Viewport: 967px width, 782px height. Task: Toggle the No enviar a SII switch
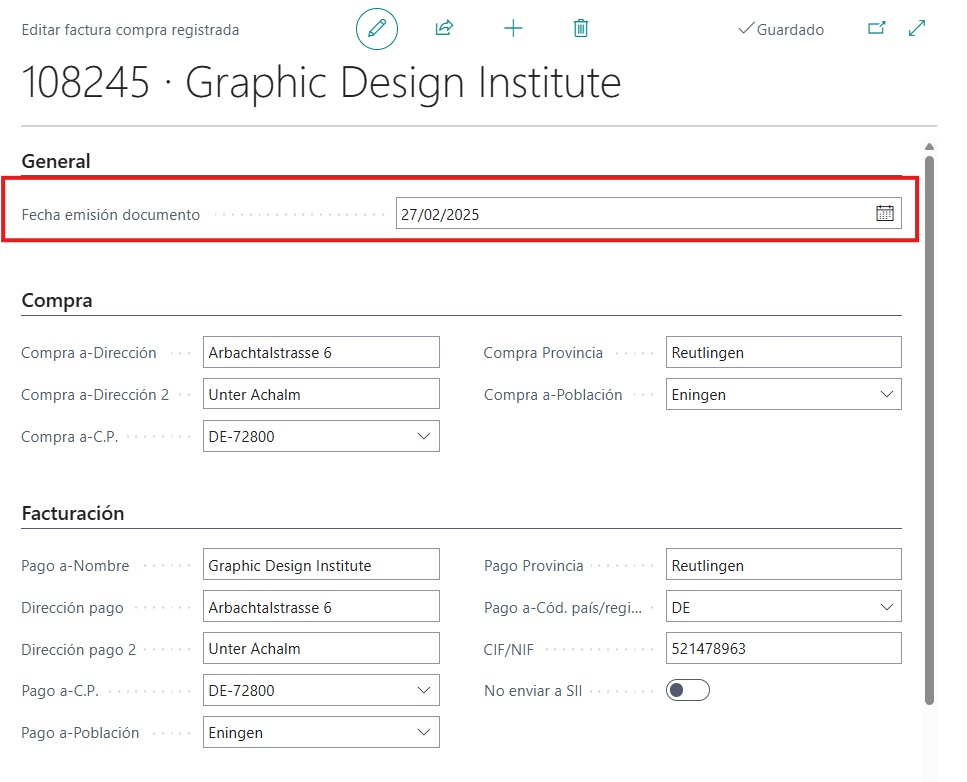point(687,690)
